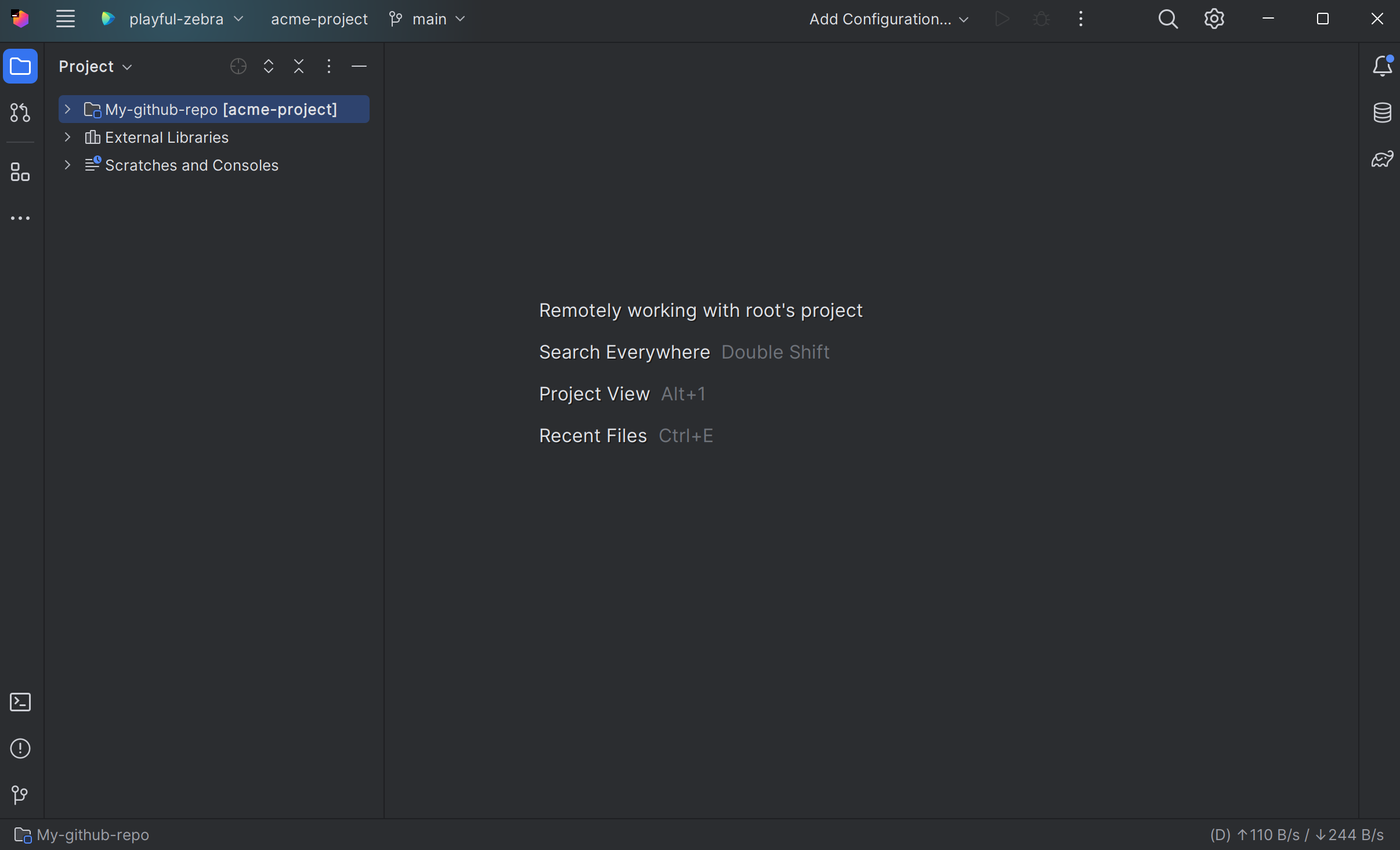The width and height of the screenshot is (1400, 850).
Task: Open the Database tool window
Action: coord(1383,112)
